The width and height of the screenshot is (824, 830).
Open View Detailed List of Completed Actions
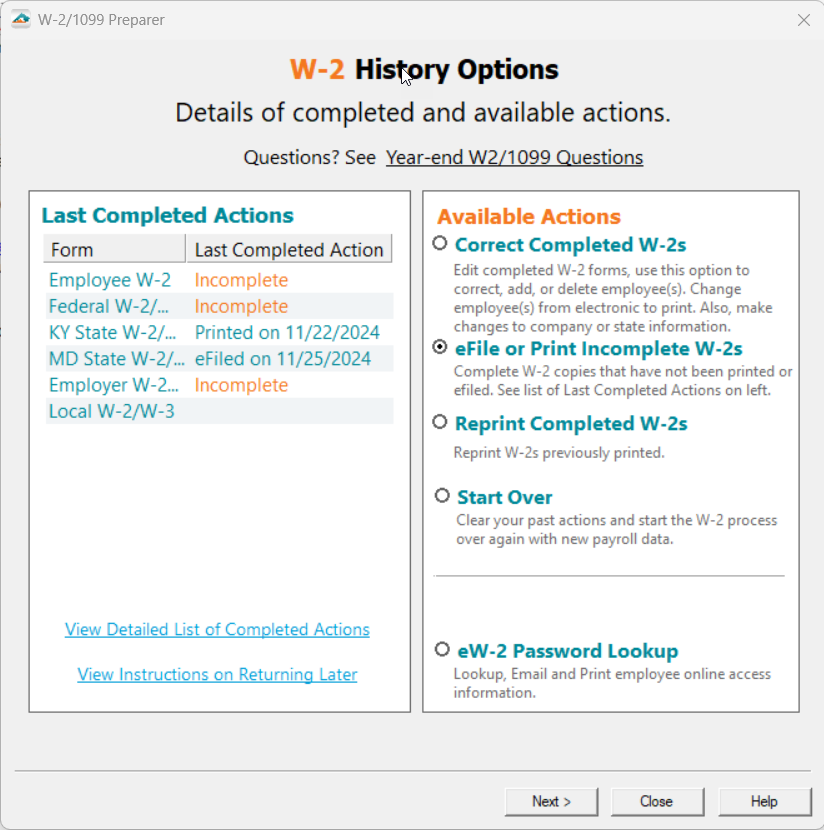[x=217, y=629]
